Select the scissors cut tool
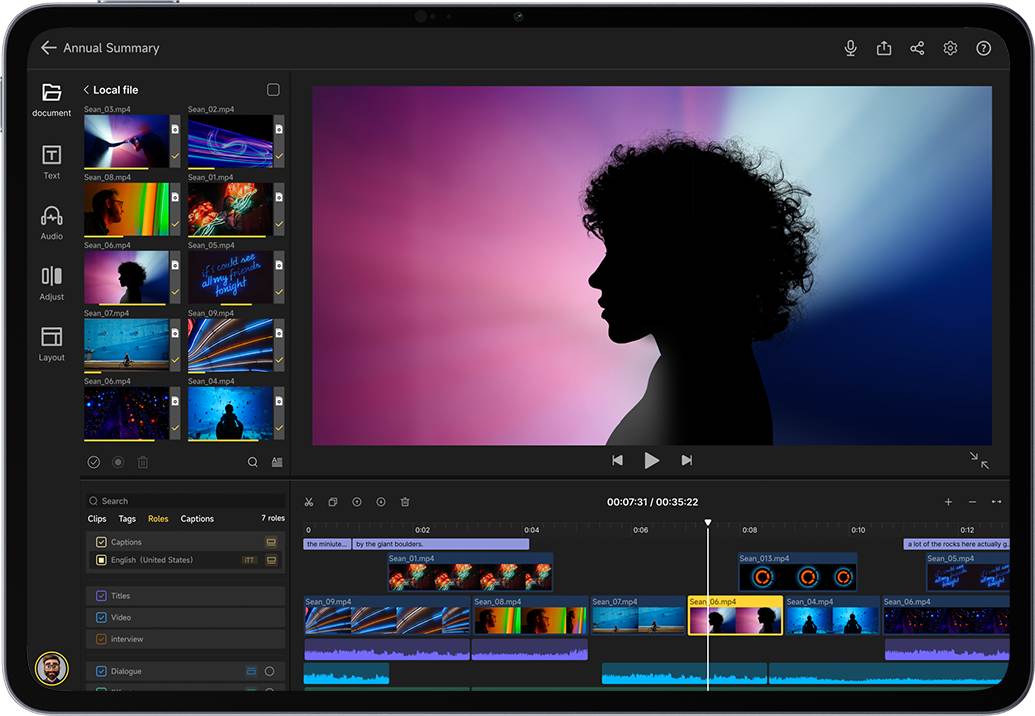Image resolution: width=1035 pixels, height=716 pixels. (309, 502)
